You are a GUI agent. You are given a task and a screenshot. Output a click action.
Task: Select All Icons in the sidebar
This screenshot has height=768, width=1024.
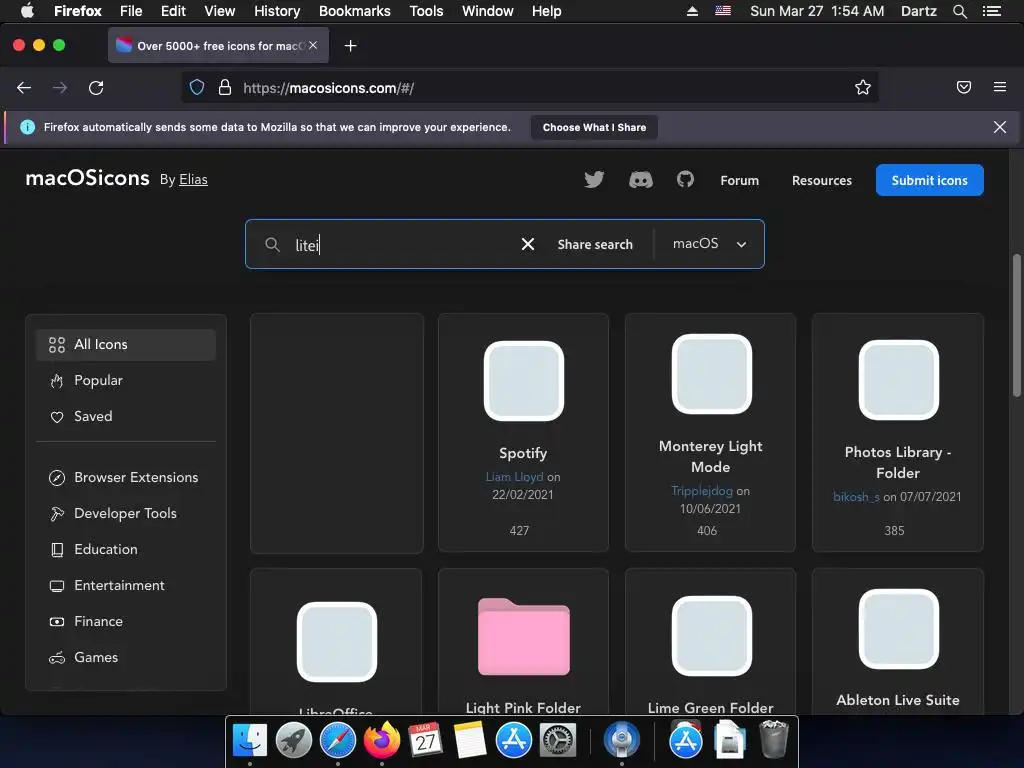126,345
